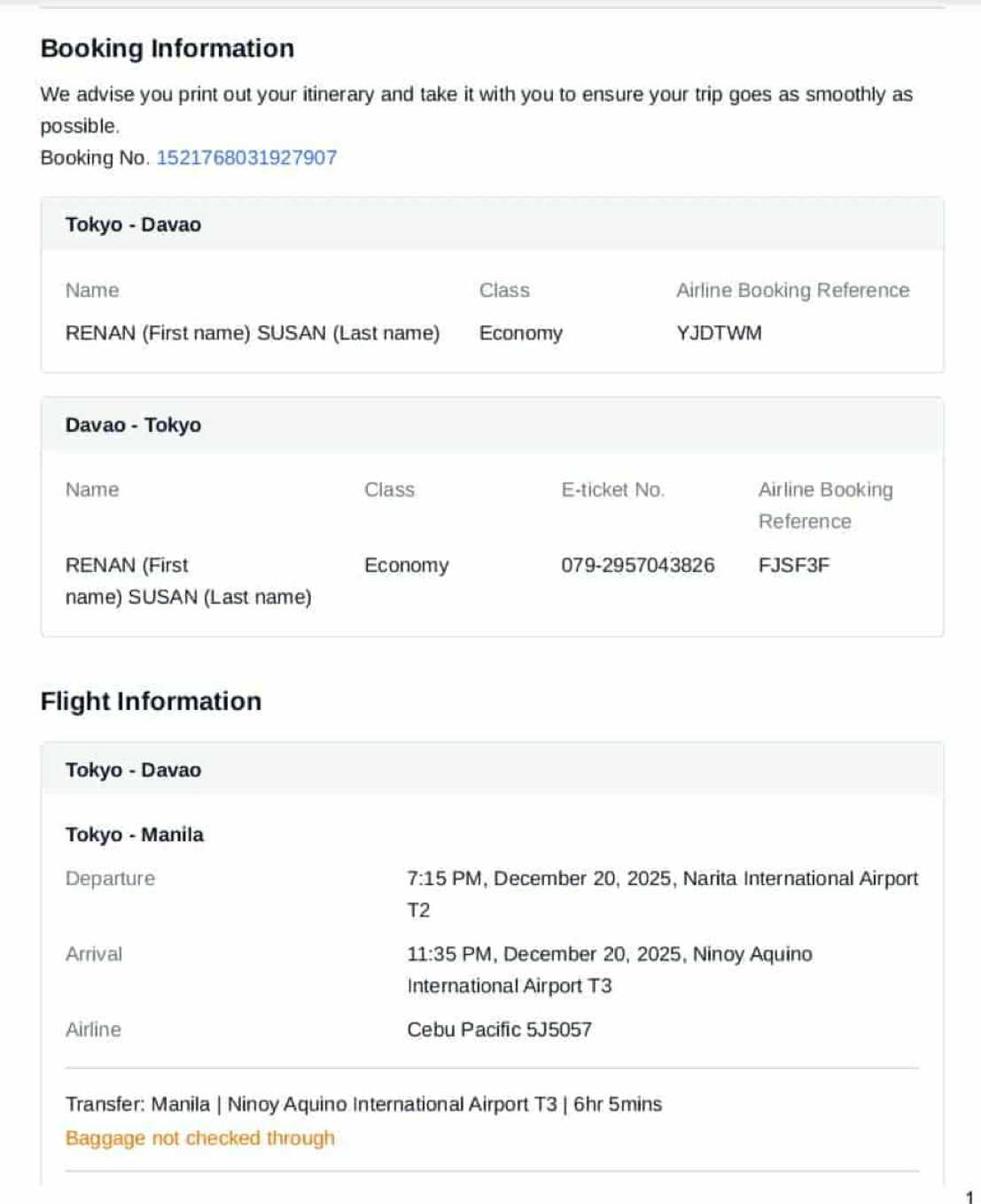The image size is (981, 1204).
Task: Click airline booking reference FJSF3F
Action: point(793,566)
